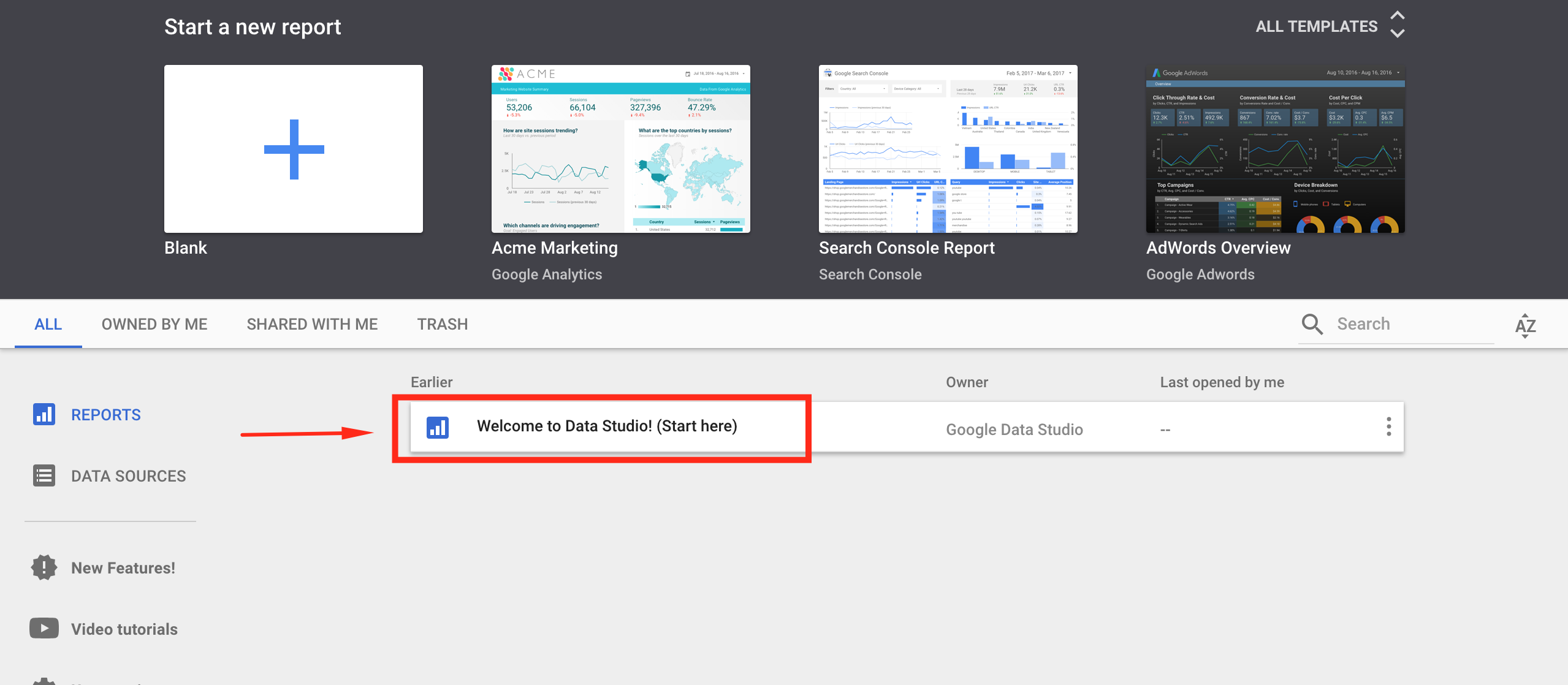Select REPORTS in the sidebar

click(x=106, y=415)
